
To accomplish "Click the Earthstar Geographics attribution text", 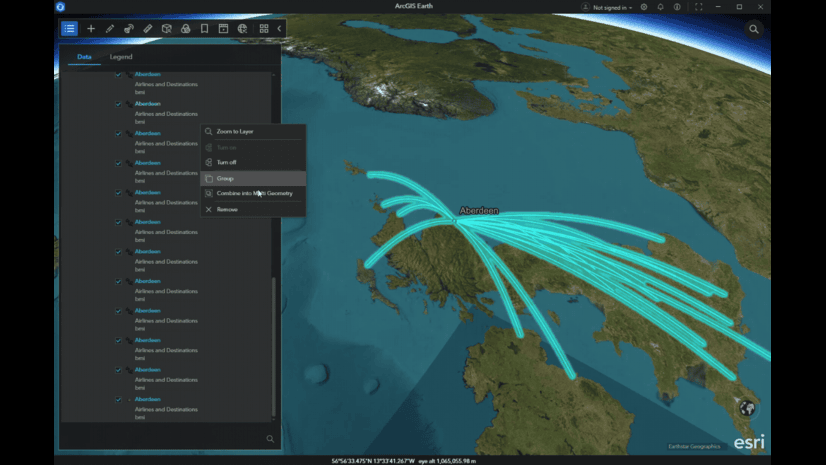I will tap(694, 447).
